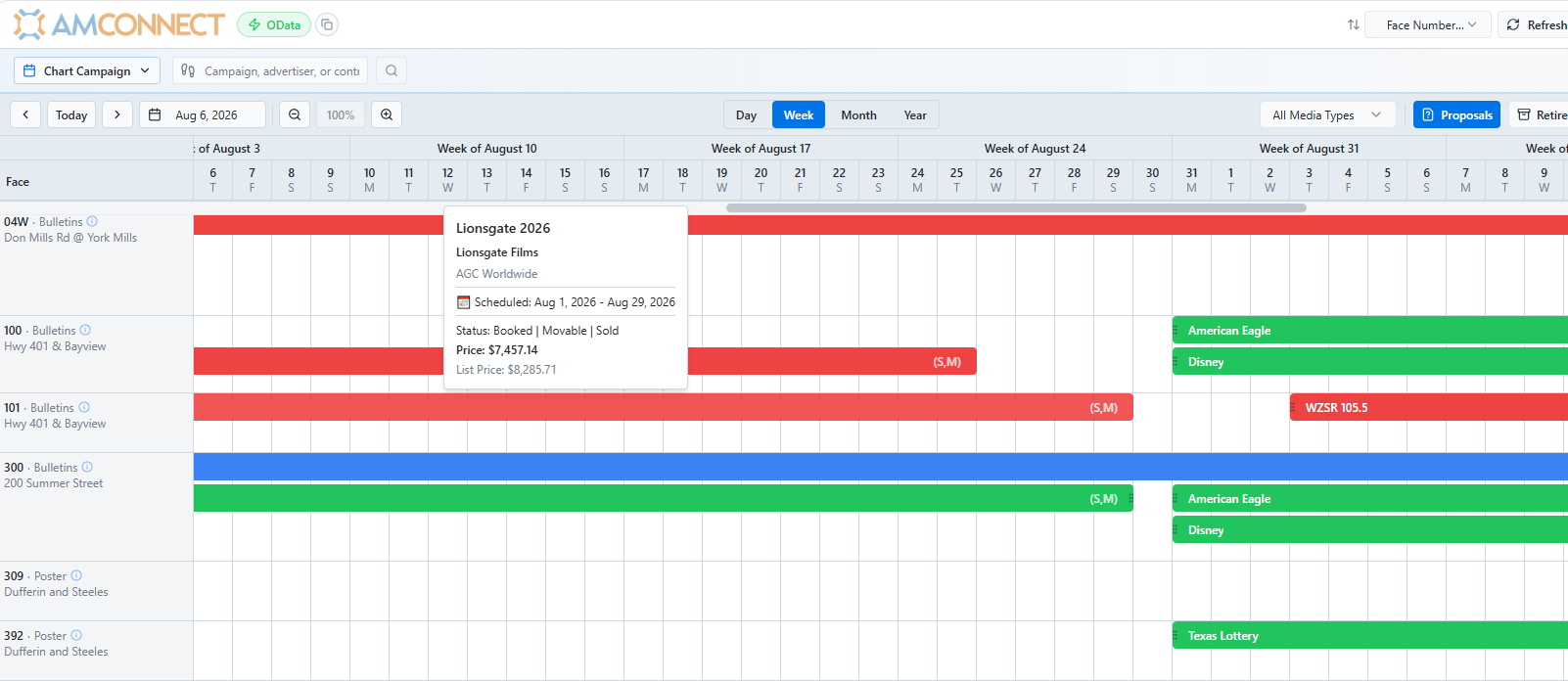Click the day 12 W column header
The width and height of the screenshot is (1568, 681).
[447, 180]
